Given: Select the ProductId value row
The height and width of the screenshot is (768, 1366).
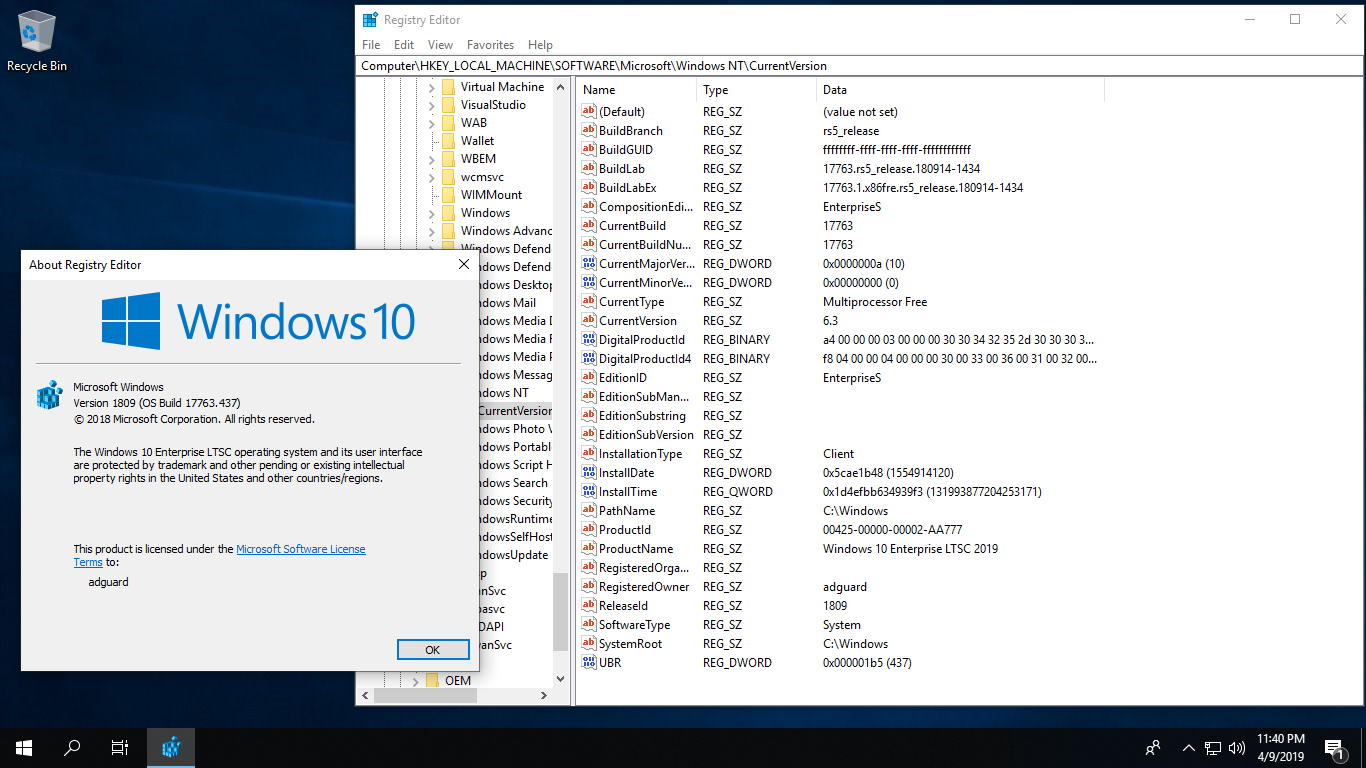Looking at the screenshot, I should pyautogui.click(x=840, y=529).
